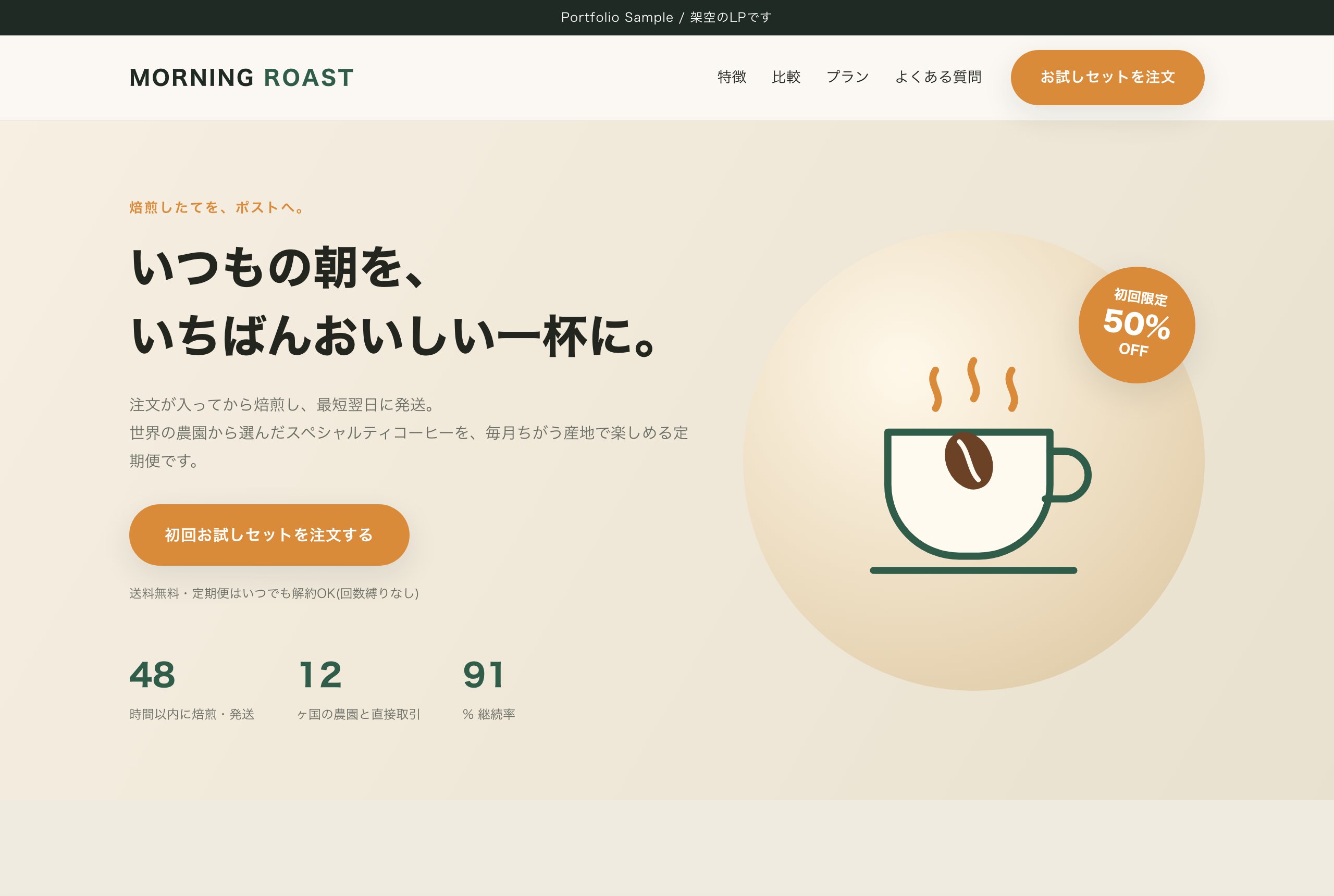This screenshot has width=1334, height=896.
Task: Click the label 時間以内に焙煎・発送
Action: [x=191, y=714]
